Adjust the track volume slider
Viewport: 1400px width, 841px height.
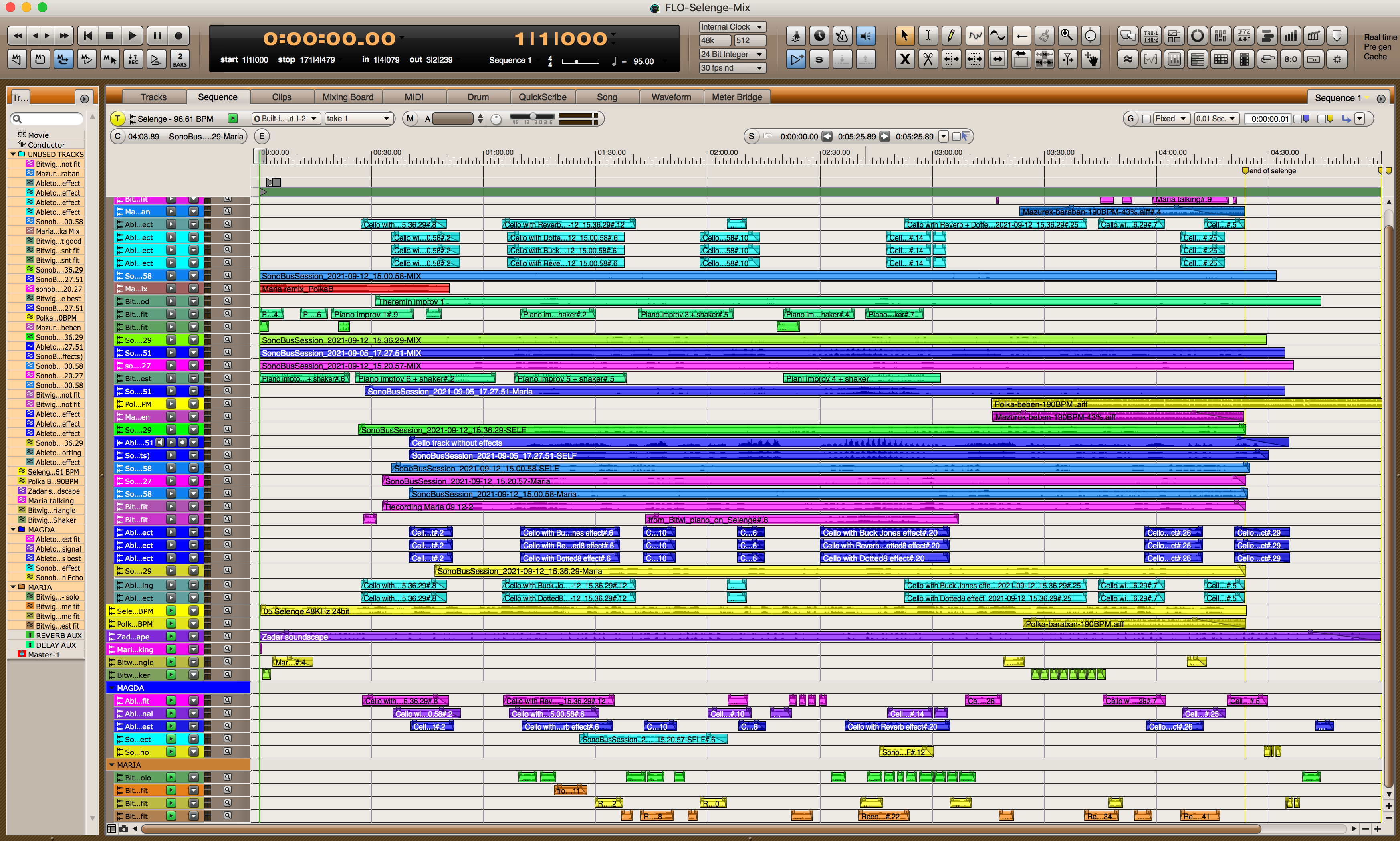533,117
